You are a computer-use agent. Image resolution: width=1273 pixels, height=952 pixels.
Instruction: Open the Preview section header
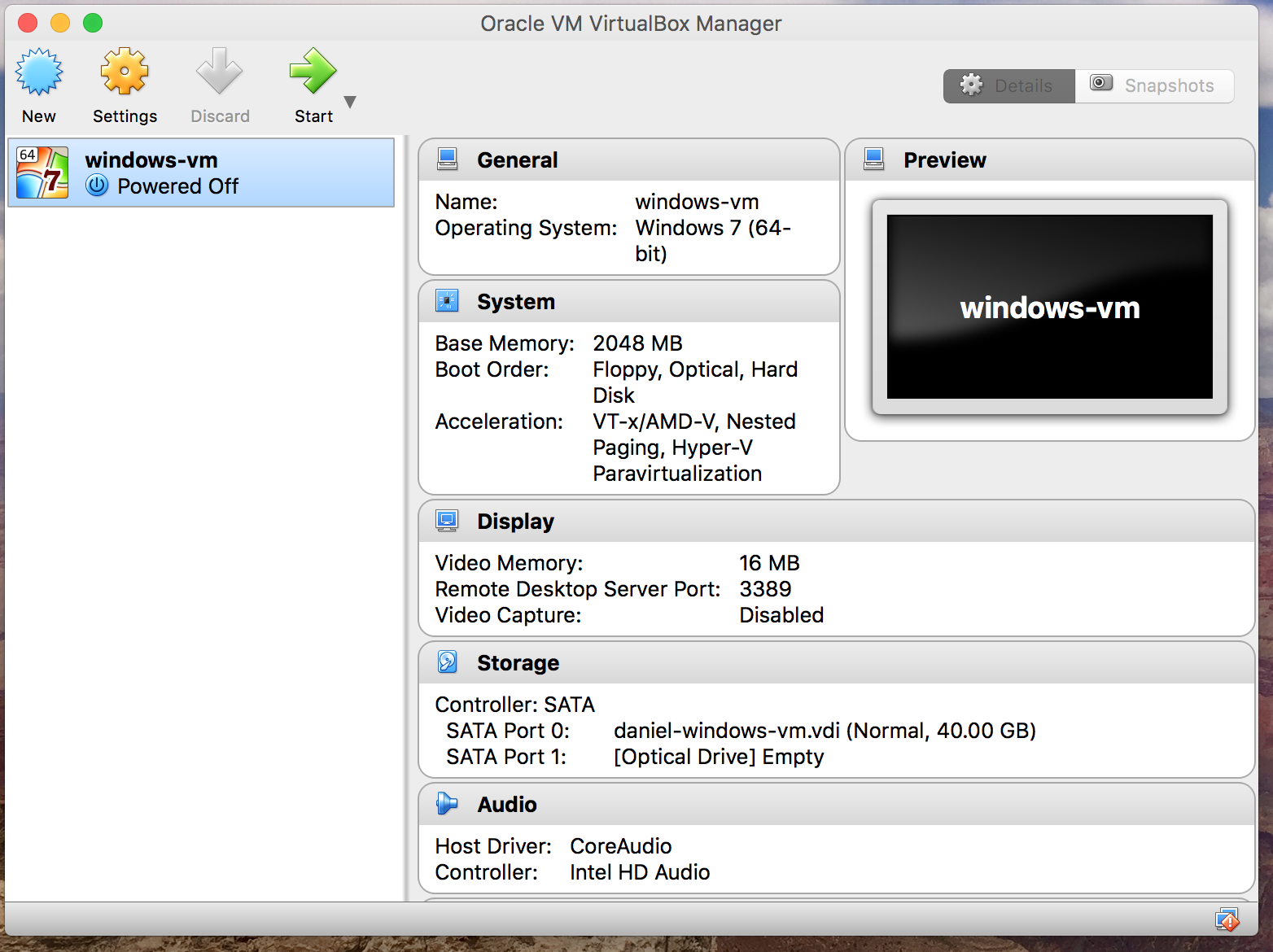tap(1049, 159)
